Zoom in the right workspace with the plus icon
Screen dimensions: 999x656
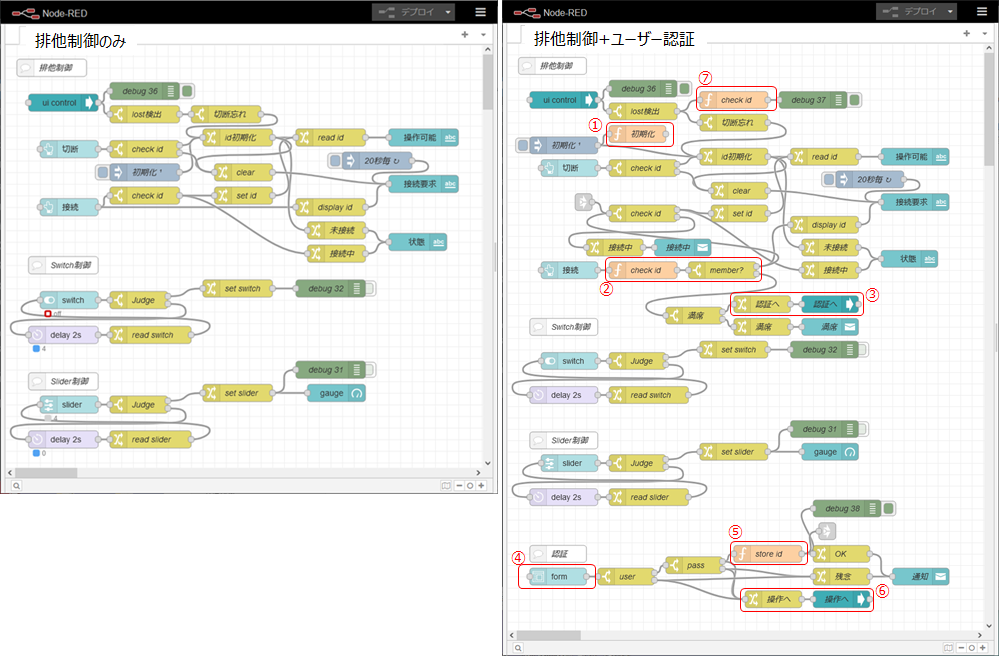982,647
